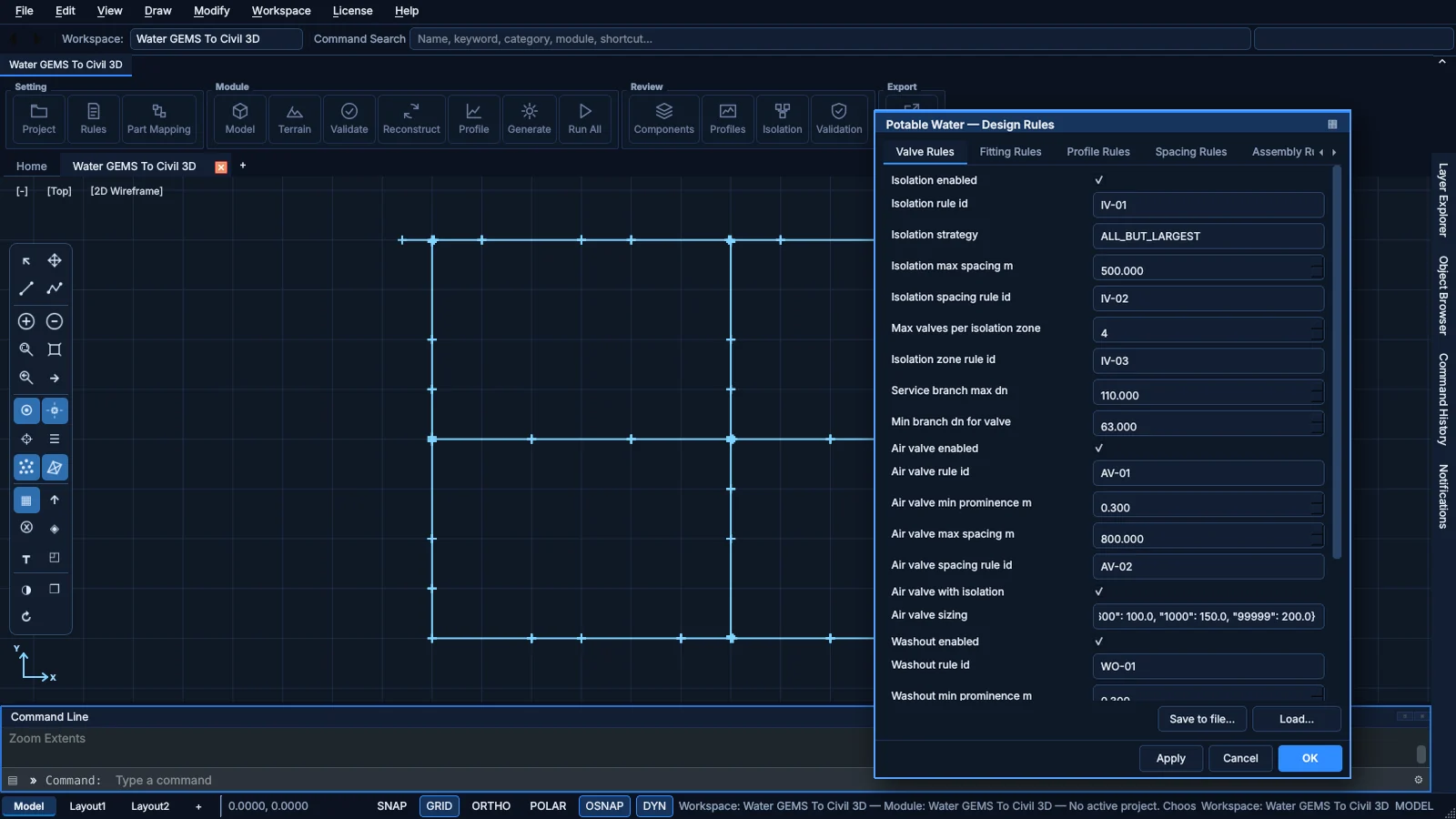Open the Modify menu
The height and width of the screenshot is (819, 1456).
211,11
